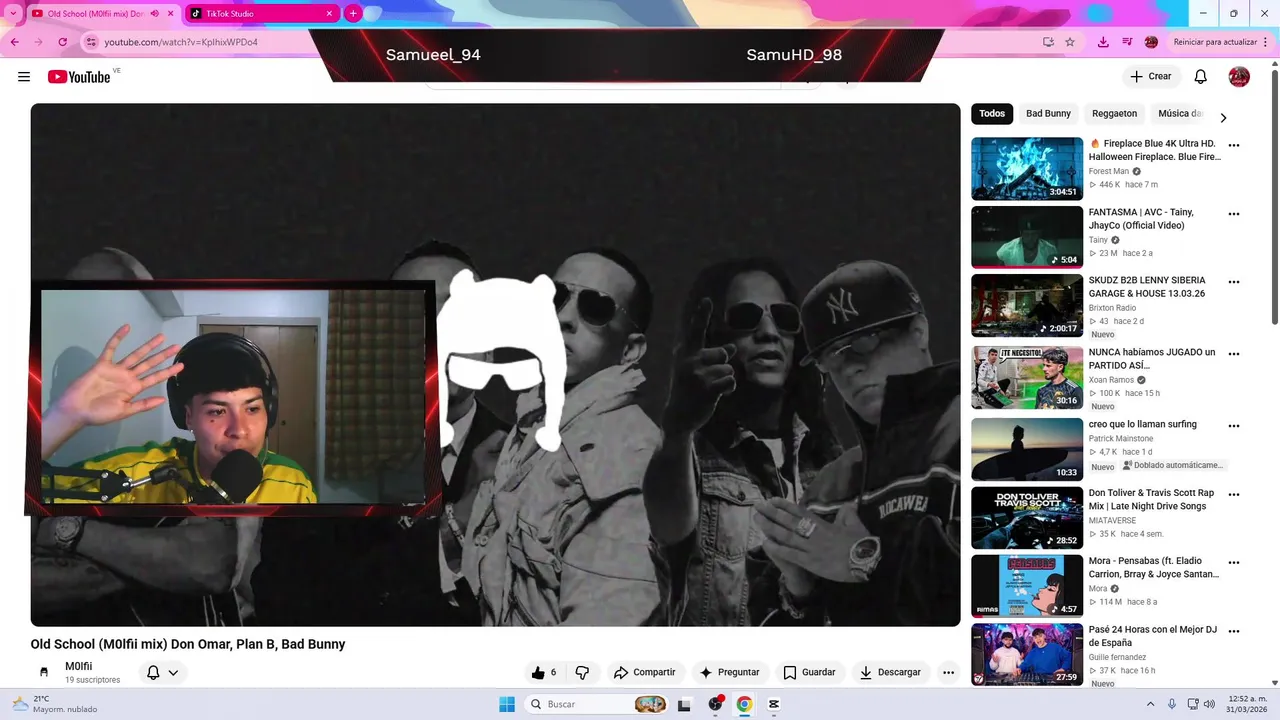Viewport: 1280px width, 720px height.
Task: Open Fireplace Blue 4K video thumbnail
Action: click(x=1027, y=169)
